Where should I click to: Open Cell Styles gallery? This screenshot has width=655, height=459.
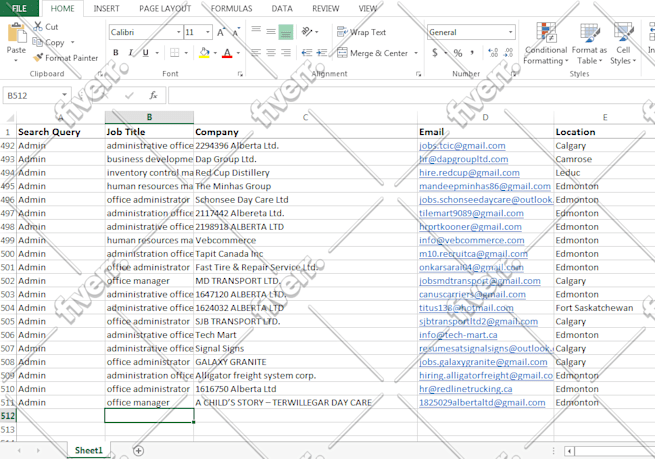pyautogui.click(x=623, y=44)
